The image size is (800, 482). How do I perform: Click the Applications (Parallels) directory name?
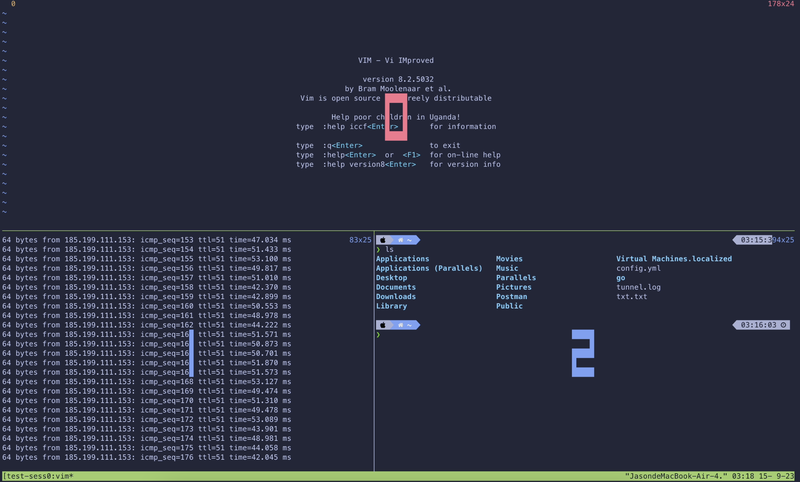pos(428,268)
